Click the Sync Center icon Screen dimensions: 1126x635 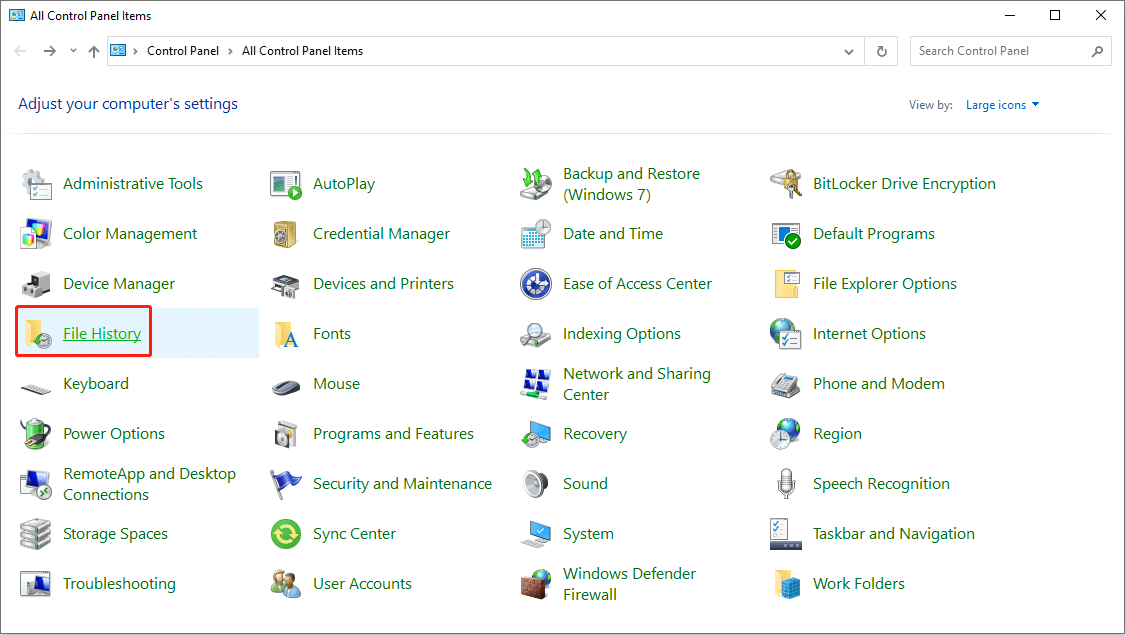click(286, 534)
